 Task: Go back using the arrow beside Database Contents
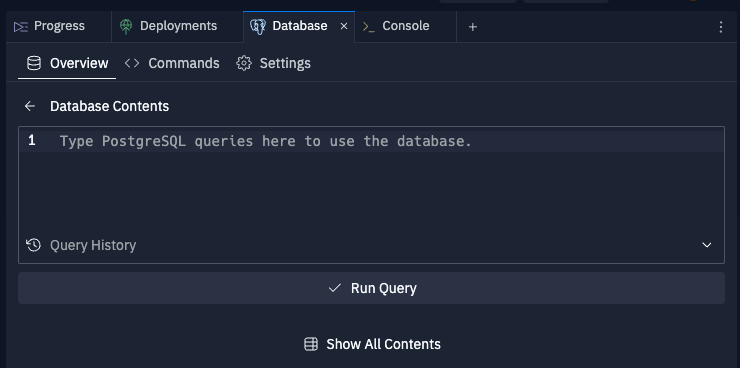point(30,106)
